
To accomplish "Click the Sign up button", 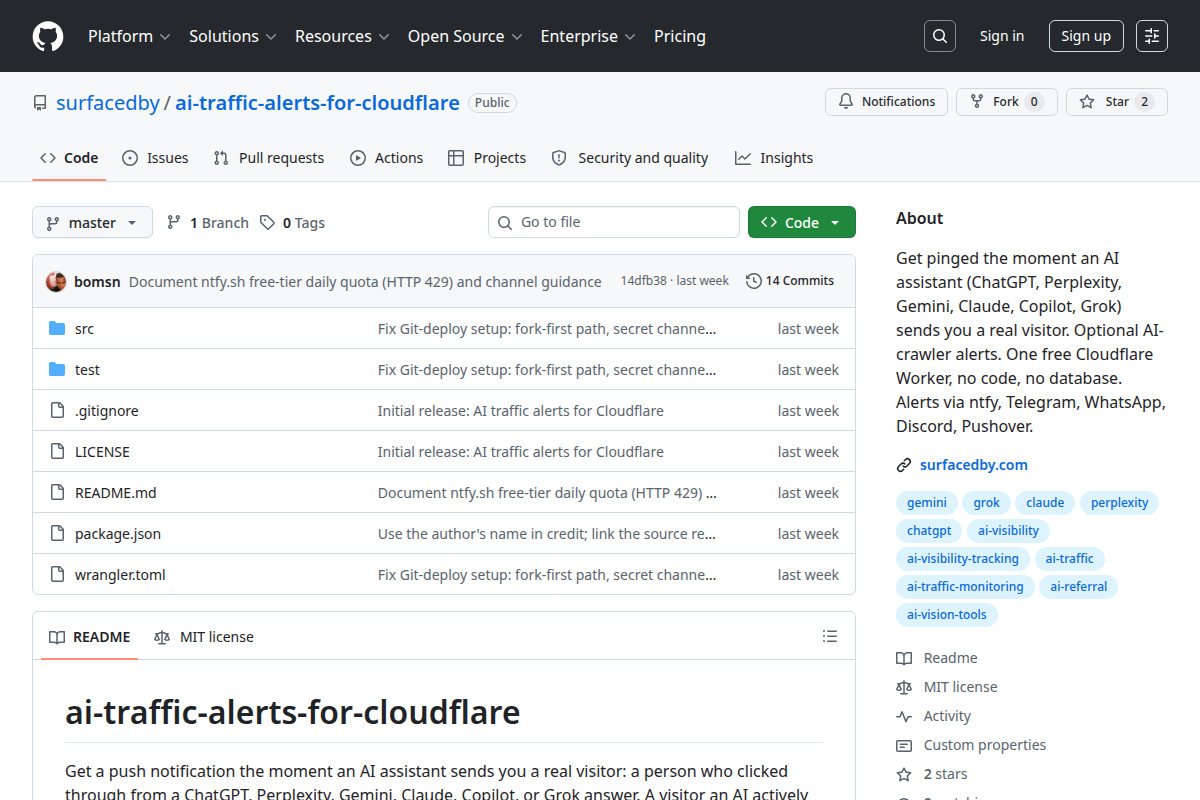I will (x=1086, y=36).
